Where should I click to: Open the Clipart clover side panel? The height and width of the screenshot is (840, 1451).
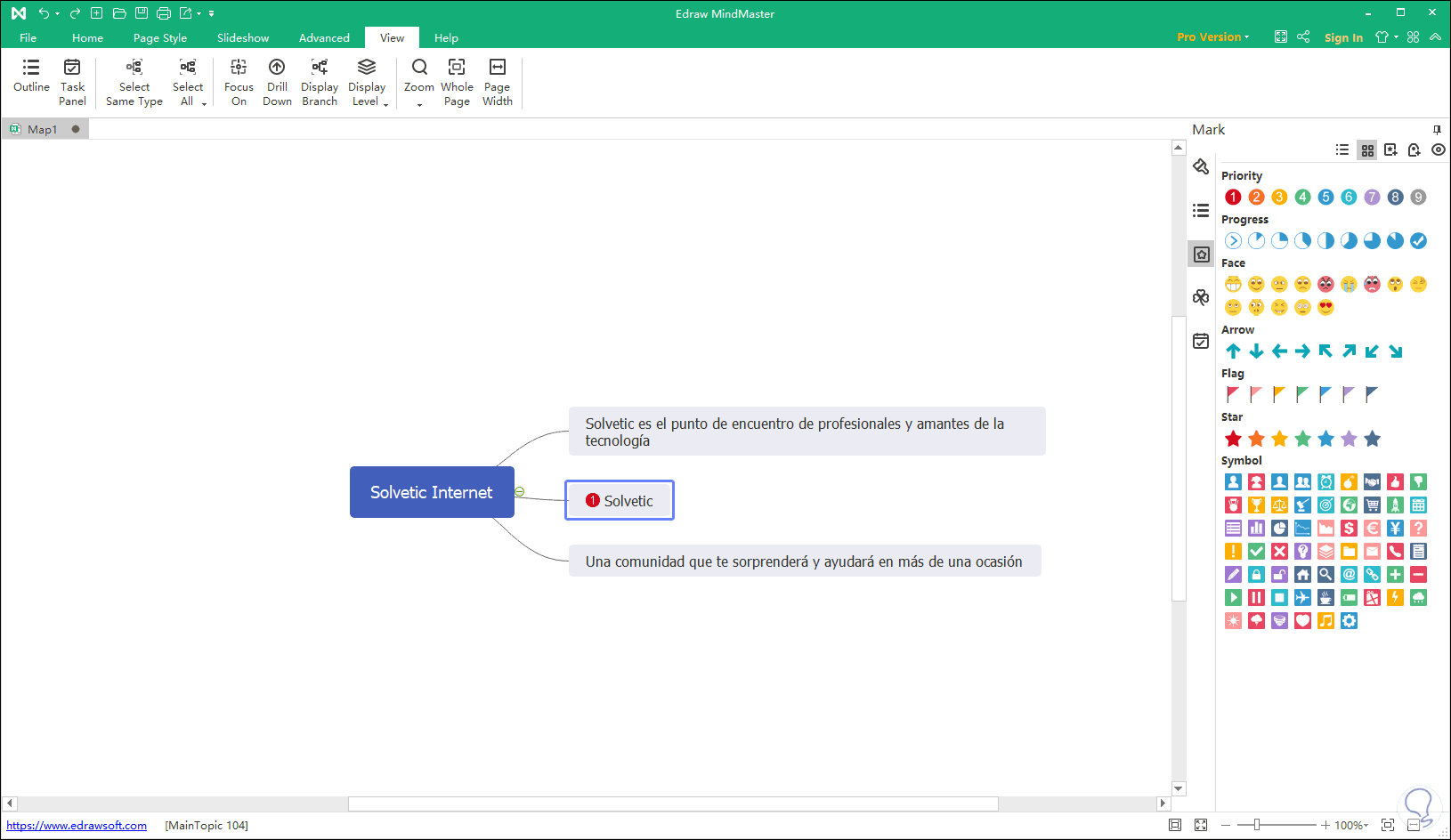pyautogui.click(x=1201, y=297)
